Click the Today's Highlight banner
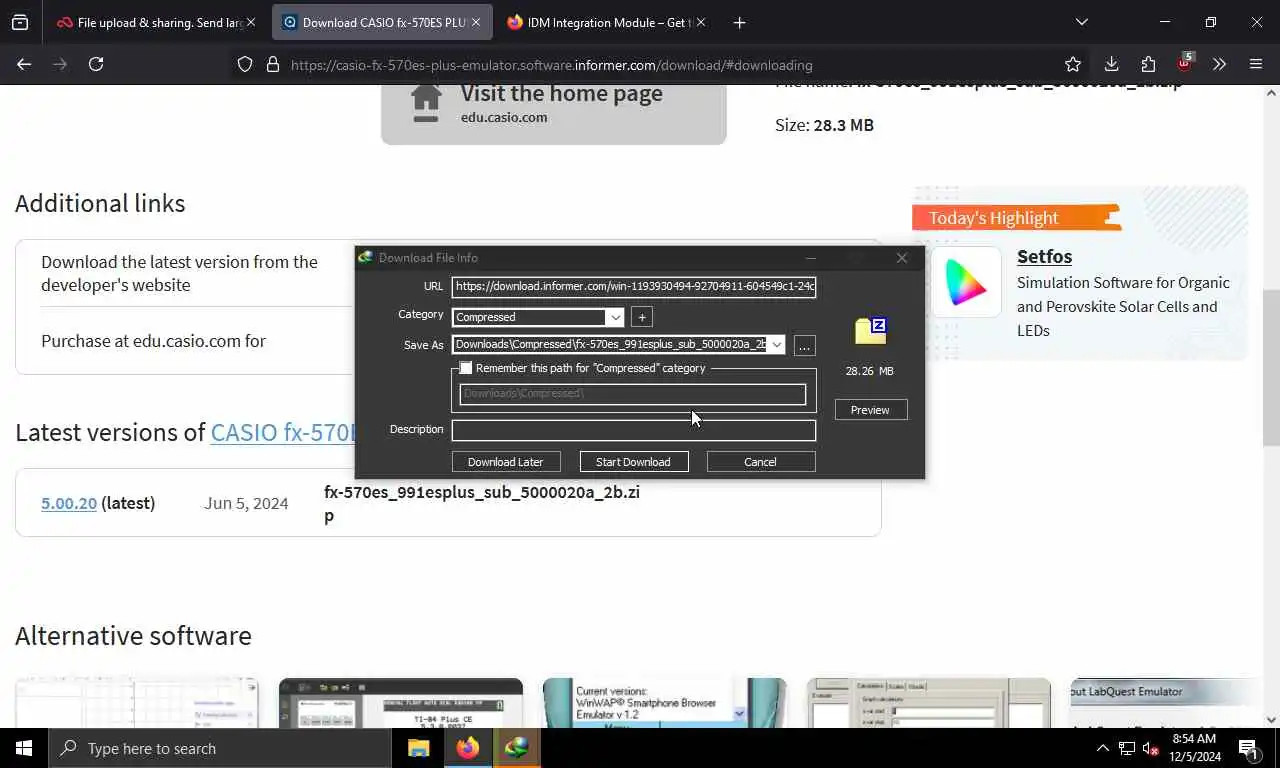Image resolution: width=1280 pixels, height=768 pixels. [x=1016, y=217]
